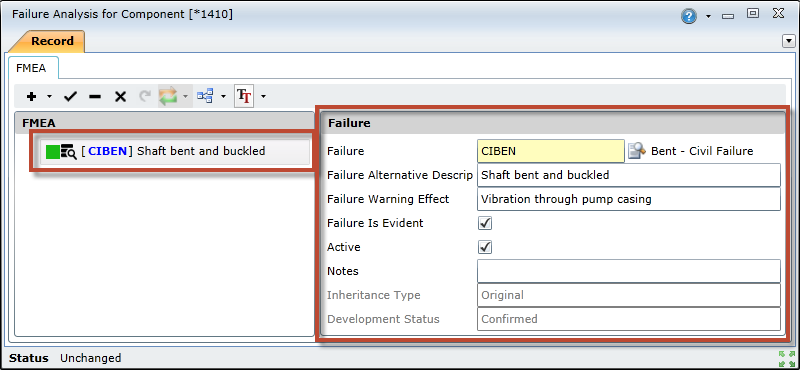
Task: Toggle the Active checkbox
Action: tap(485, 247)
